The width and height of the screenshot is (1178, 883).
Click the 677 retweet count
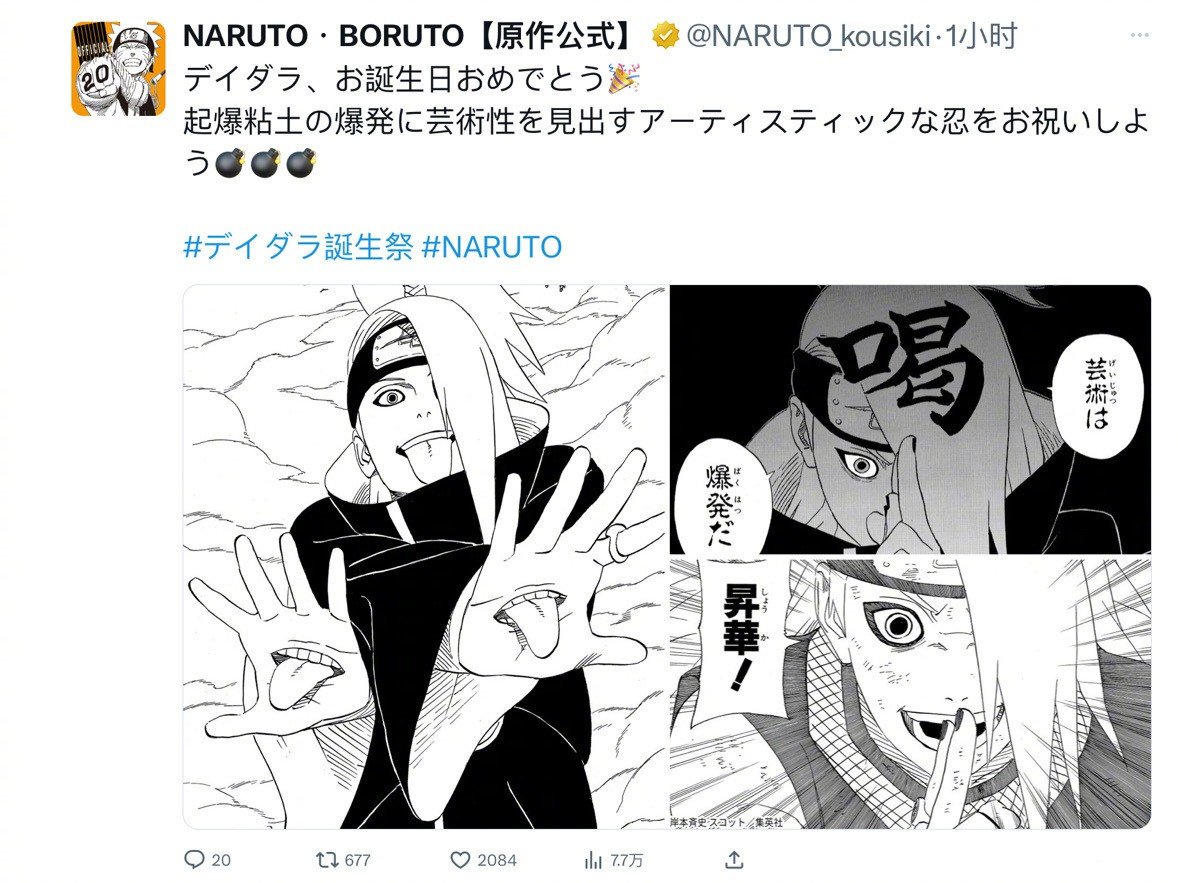tap(358, 860)
